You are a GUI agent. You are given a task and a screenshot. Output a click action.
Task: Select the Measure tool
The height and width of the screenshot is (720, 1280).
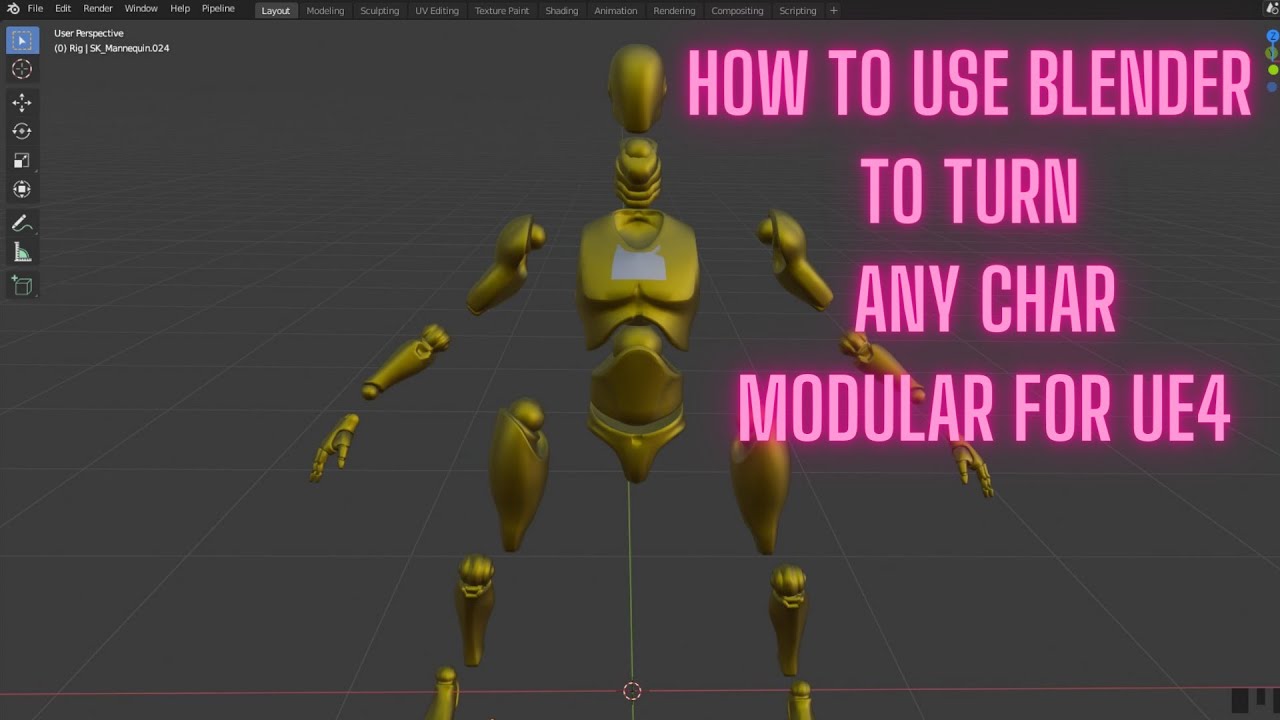click(22, 252)
